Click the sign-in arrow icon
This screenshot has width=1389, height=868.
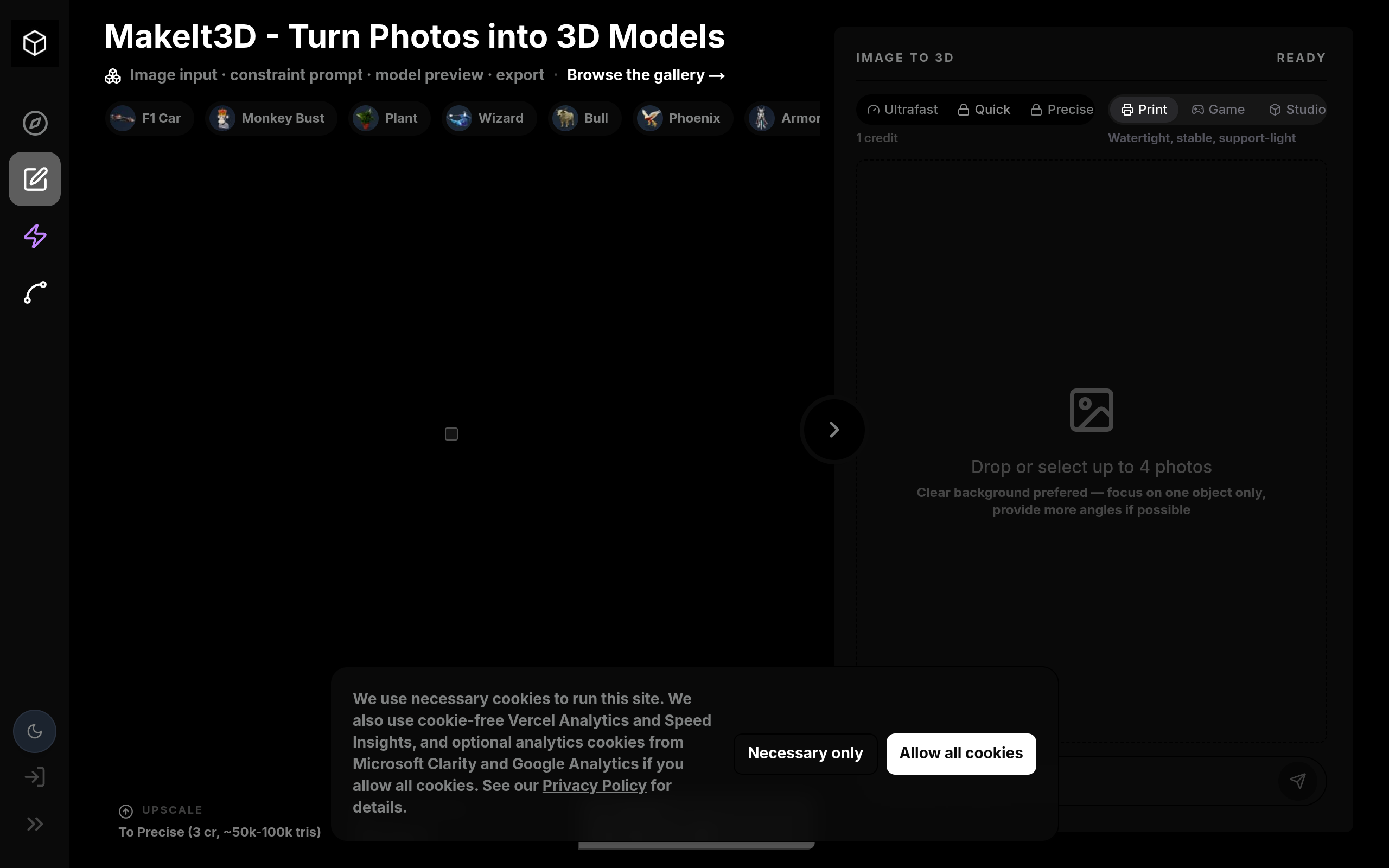pos(35,777)
